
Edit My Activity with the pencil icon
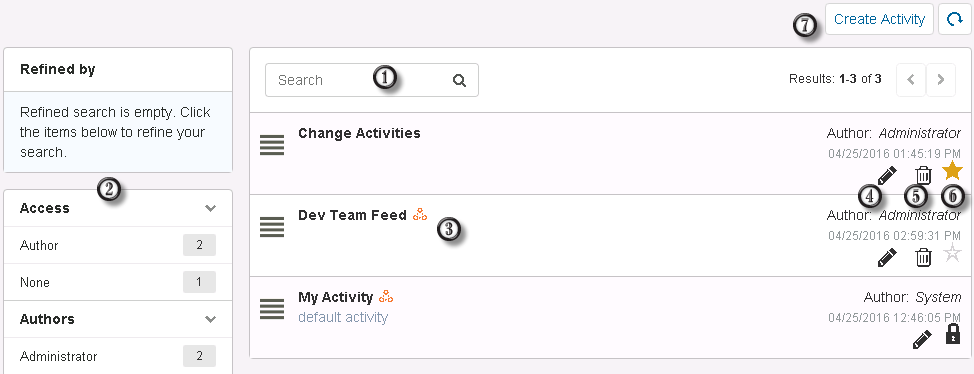[922, 339]
